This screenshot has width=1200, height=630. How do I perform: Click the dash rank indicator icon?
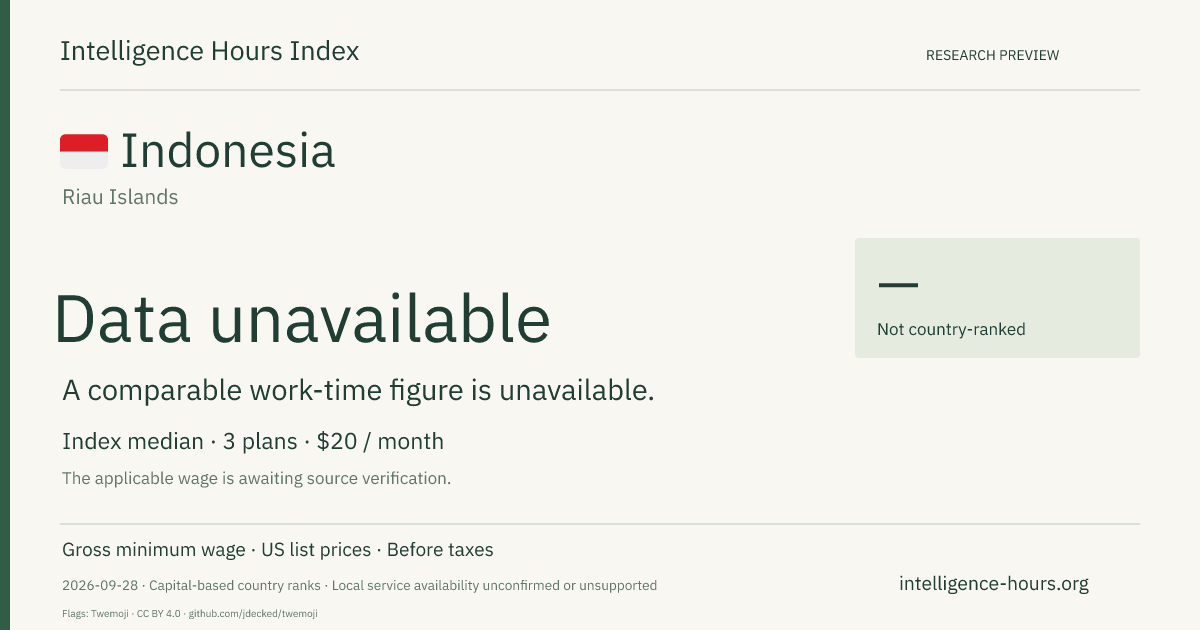[x=898, y=285]
